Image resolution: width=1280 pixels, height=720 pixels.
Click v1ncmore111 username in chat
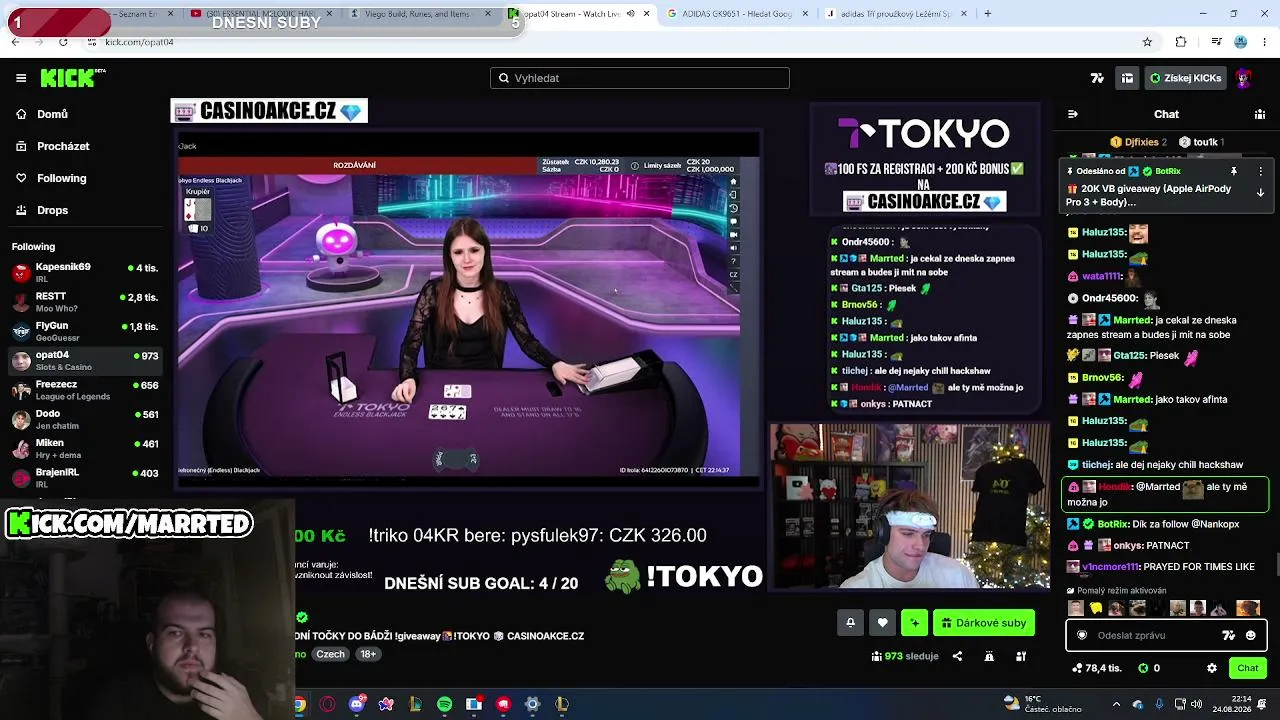(x=1110, y=567)
